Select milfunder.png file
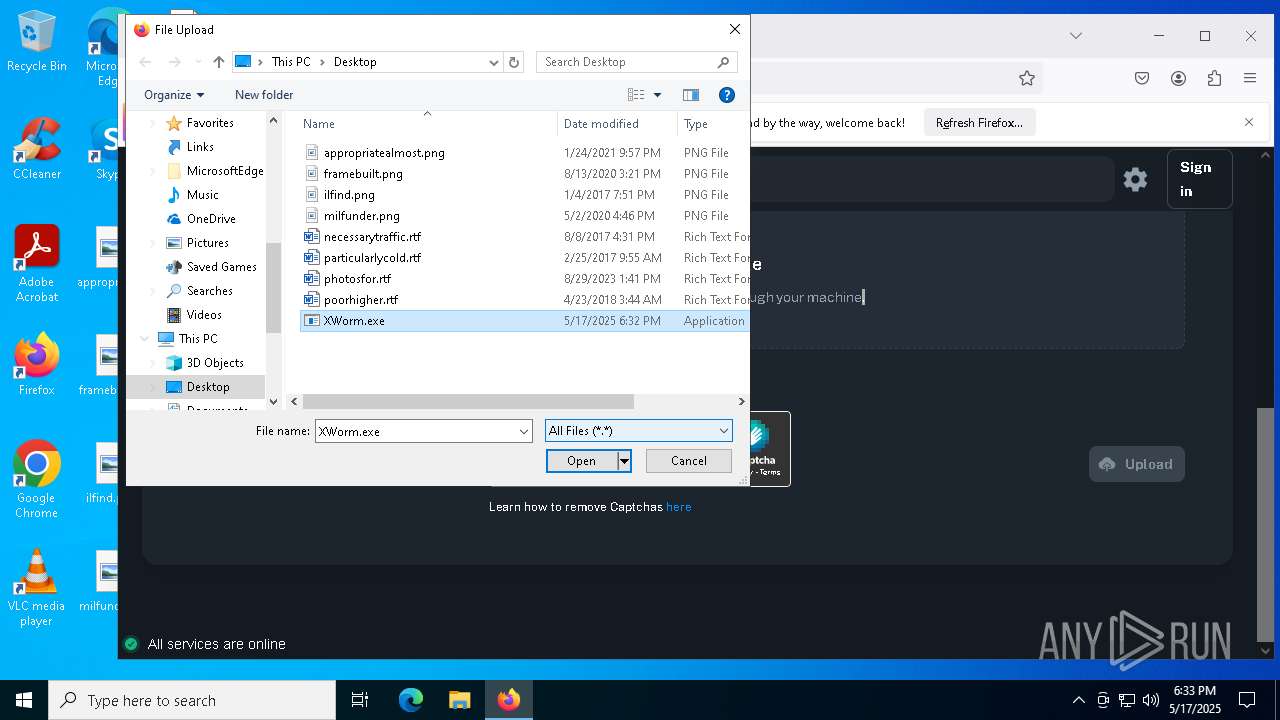 pos(524,216)
